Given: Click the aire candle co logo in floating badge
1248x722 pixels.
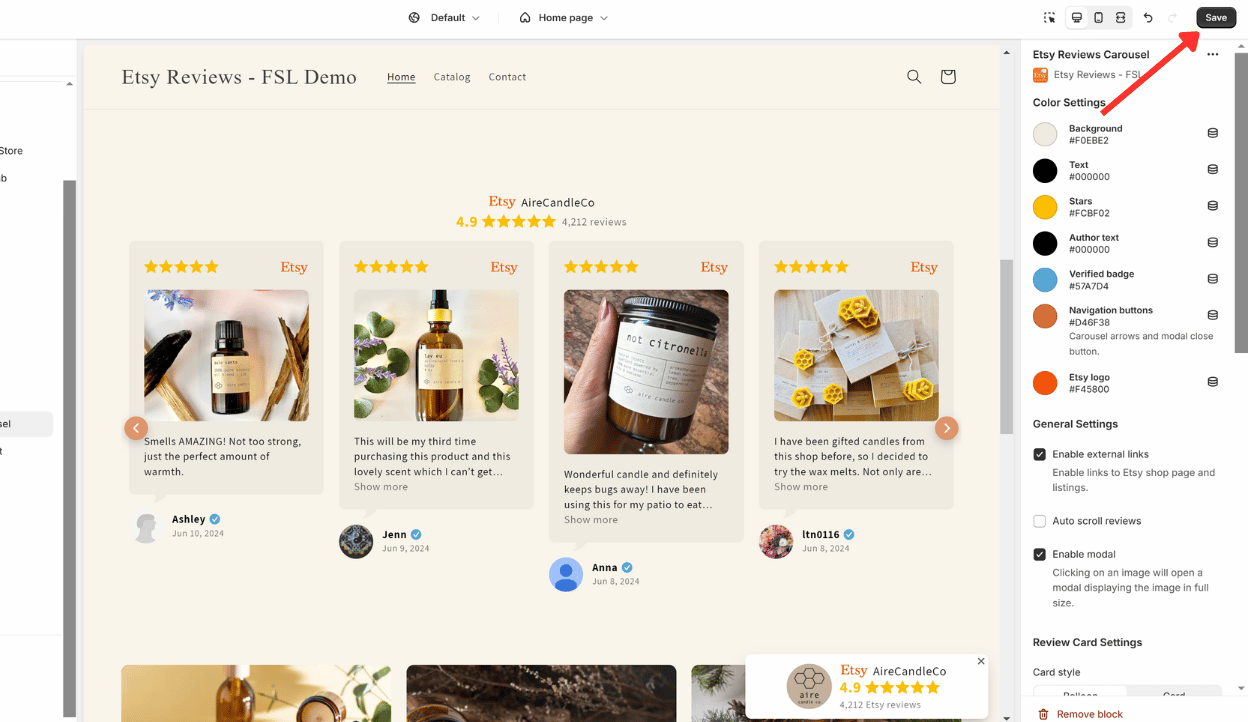Looking at the screenshot, I should pos(809,687).
